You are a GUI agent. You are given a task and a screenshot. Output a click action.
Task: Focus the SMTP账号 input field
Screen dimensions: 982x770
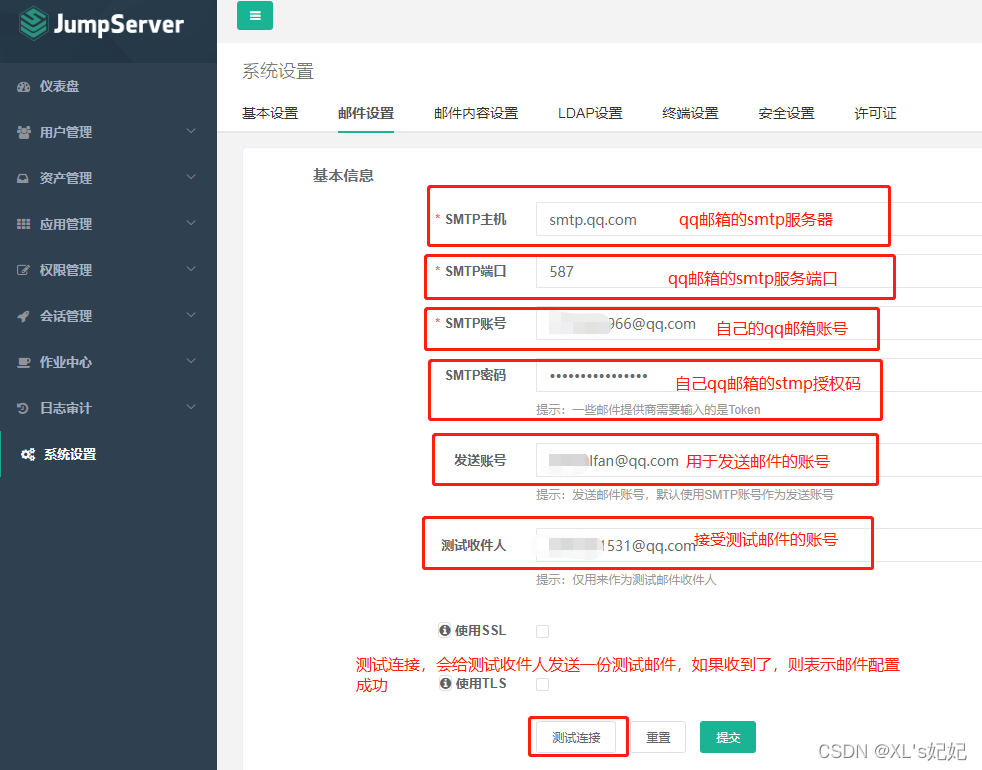point(759,323)
